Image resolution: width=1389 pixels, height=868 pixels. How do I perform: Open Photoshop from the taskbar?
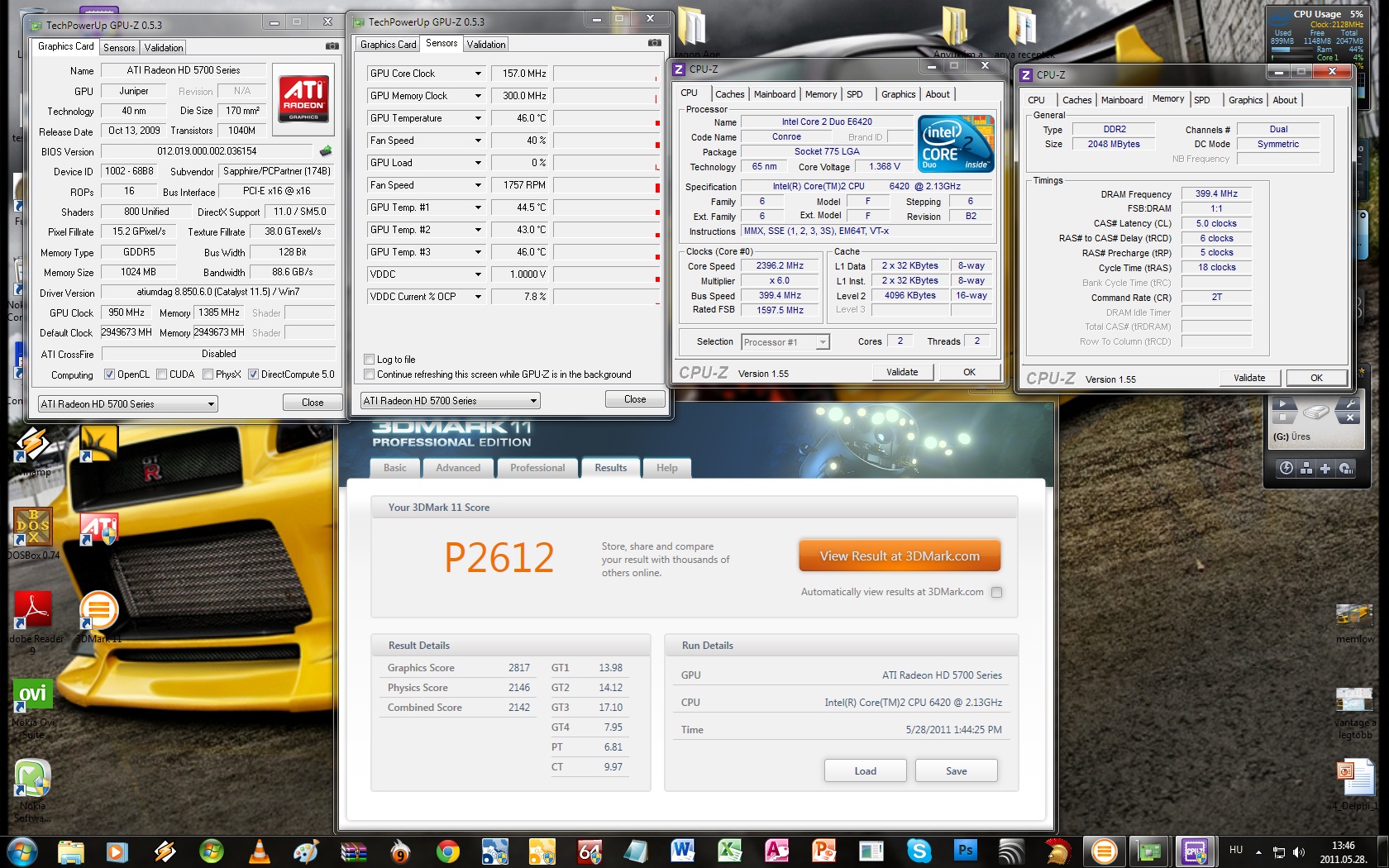pyautogui.click(x=966, y=851)
